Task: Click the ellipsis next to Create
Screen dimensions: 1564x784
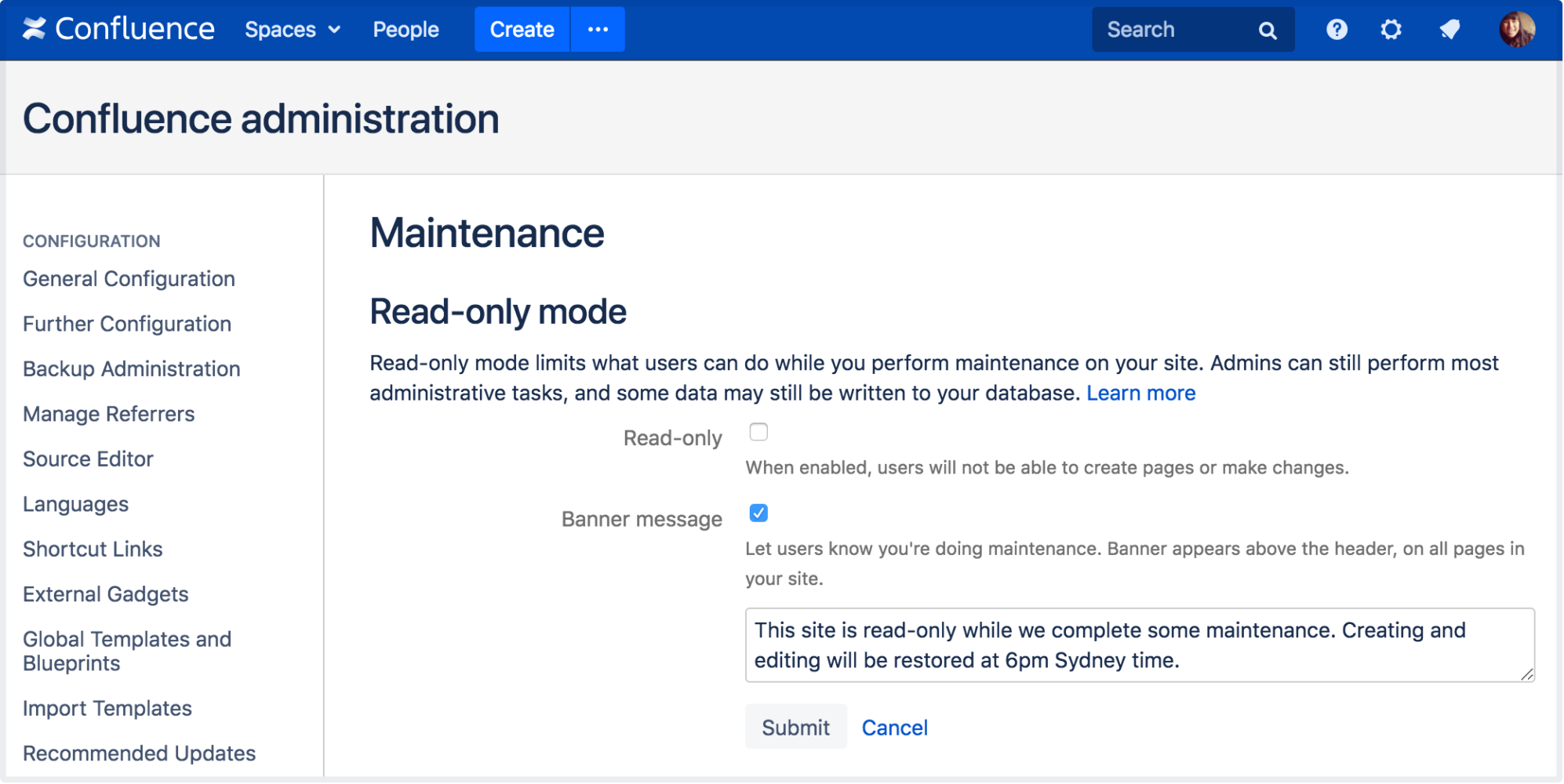Action: 598,29
